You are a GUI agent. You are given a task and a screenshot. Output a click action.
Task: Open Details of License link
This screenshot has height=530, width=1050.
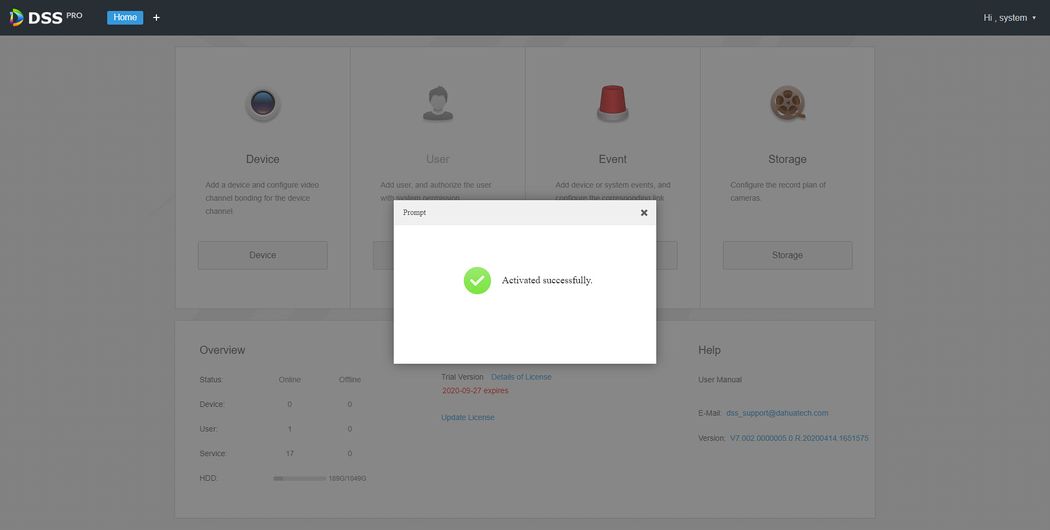(521, 377)
